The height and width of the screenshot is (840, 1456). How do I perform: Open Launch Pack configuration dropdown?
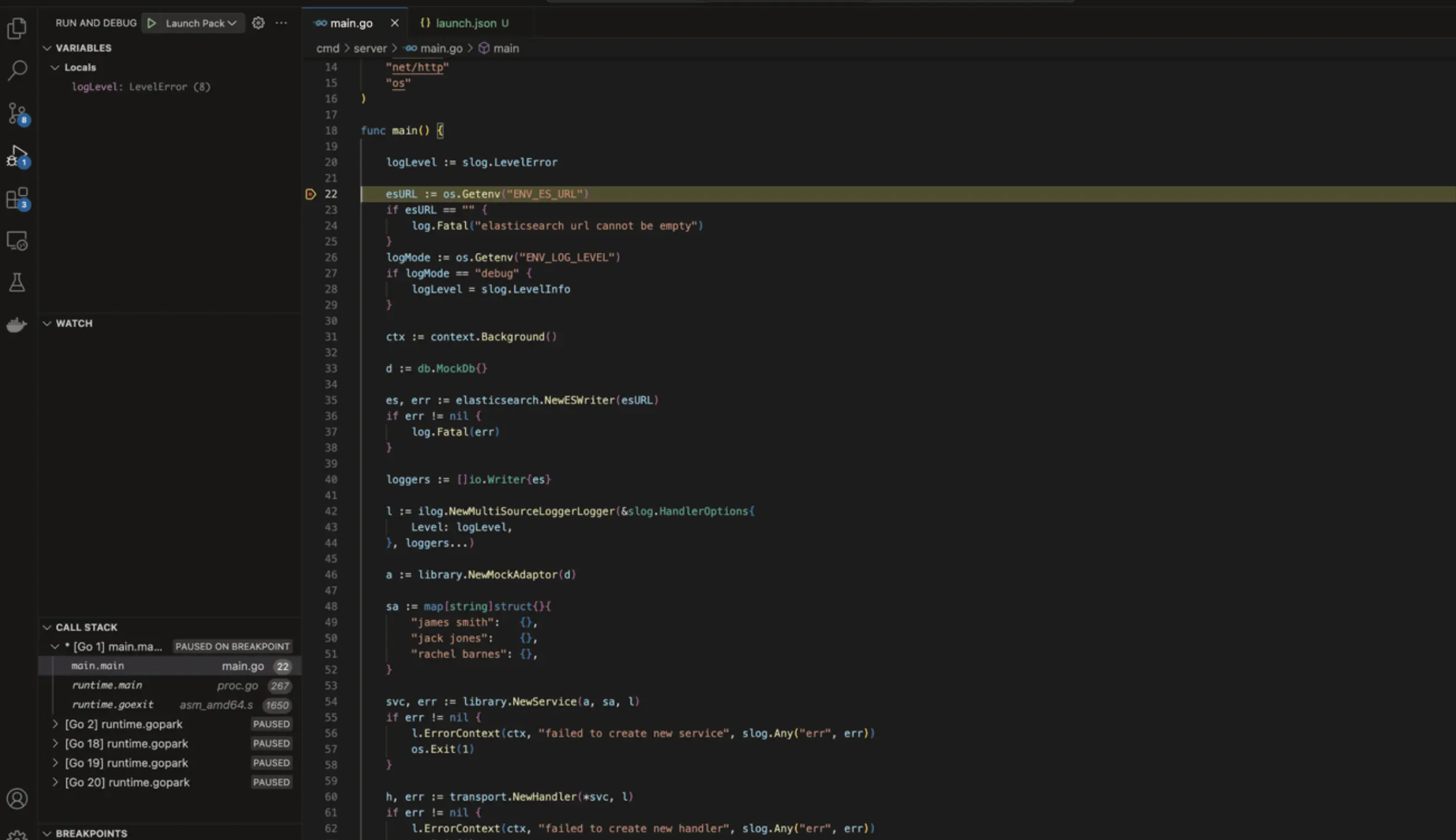pos(201,23)
